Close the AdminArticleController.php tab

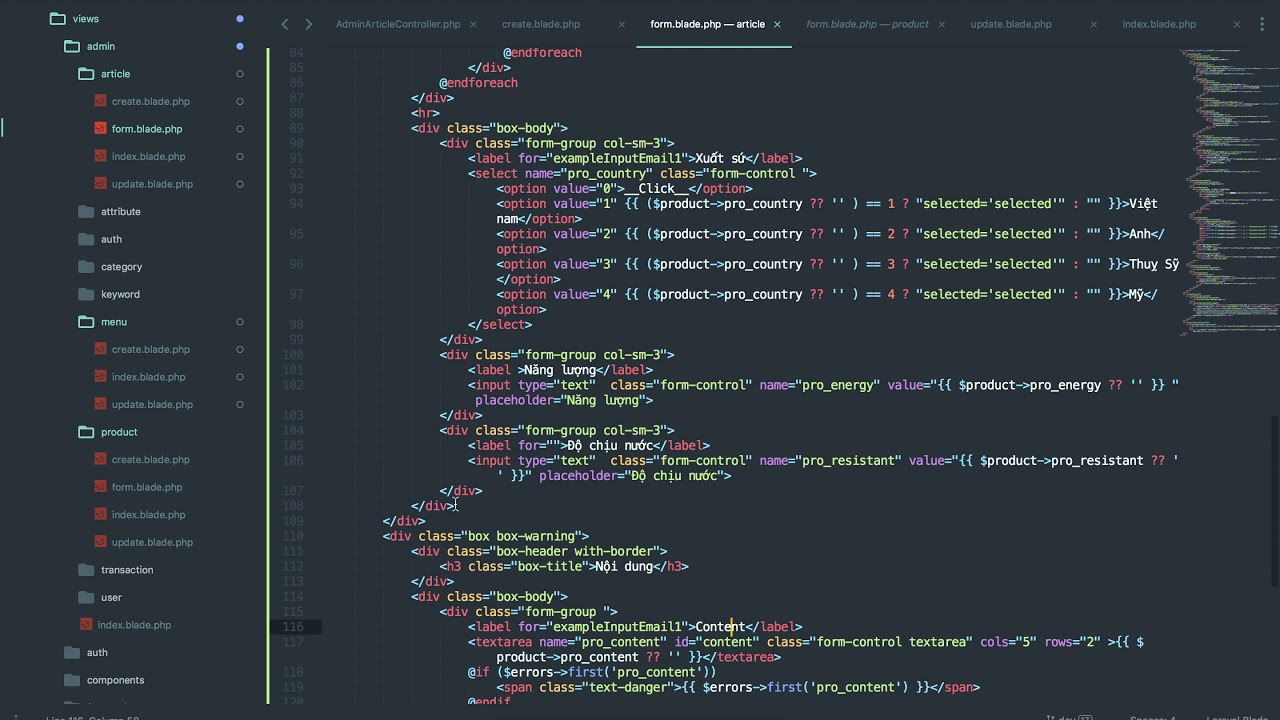[473, 24]
